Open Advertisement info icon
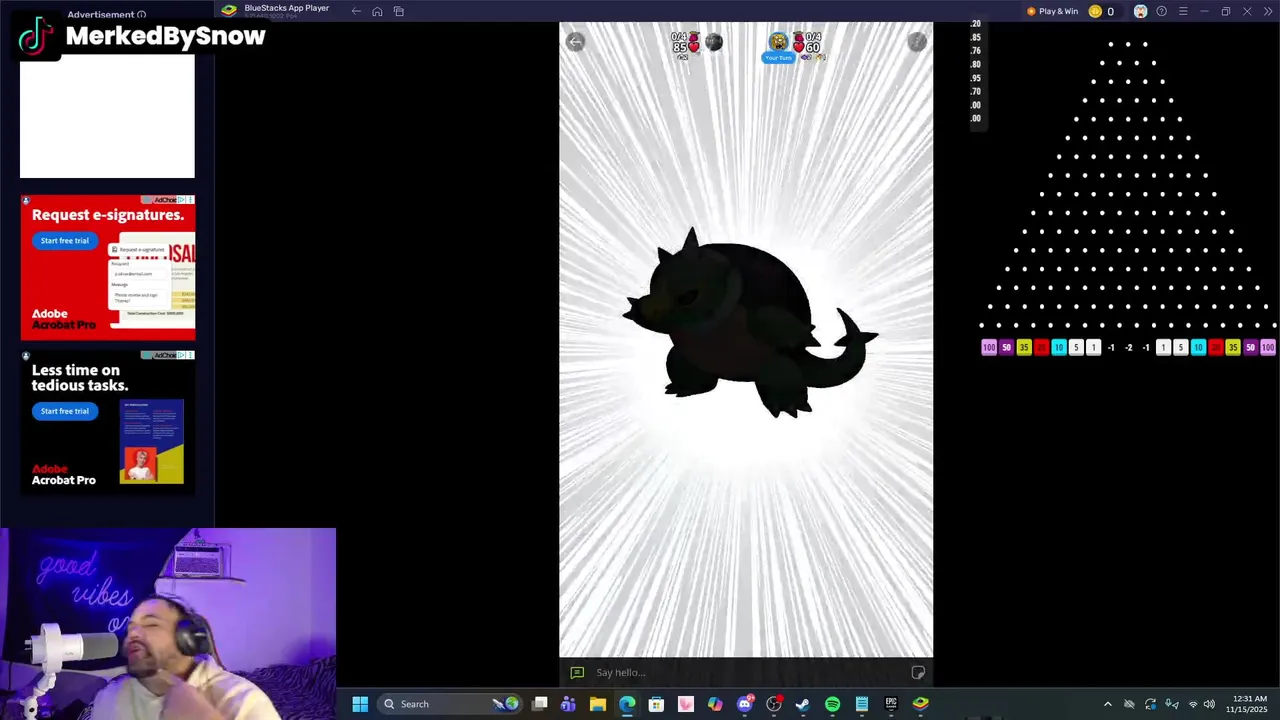The height and width of the screenshot is (720, 1280). coord(141,15)
